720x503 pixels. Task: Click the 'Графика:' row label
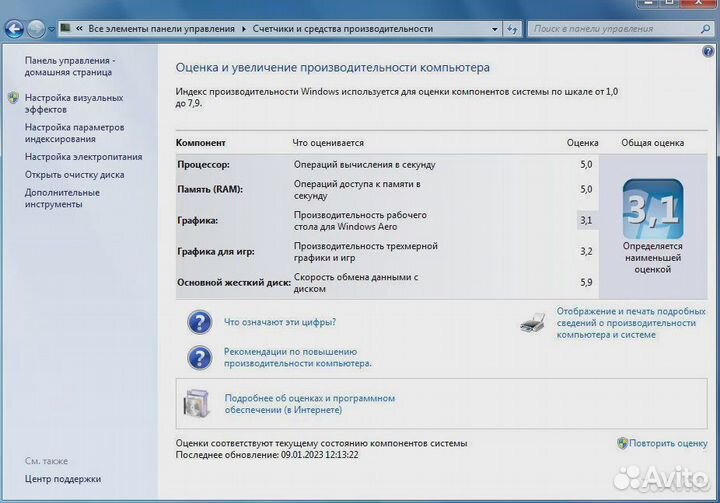tap(197, 220)
